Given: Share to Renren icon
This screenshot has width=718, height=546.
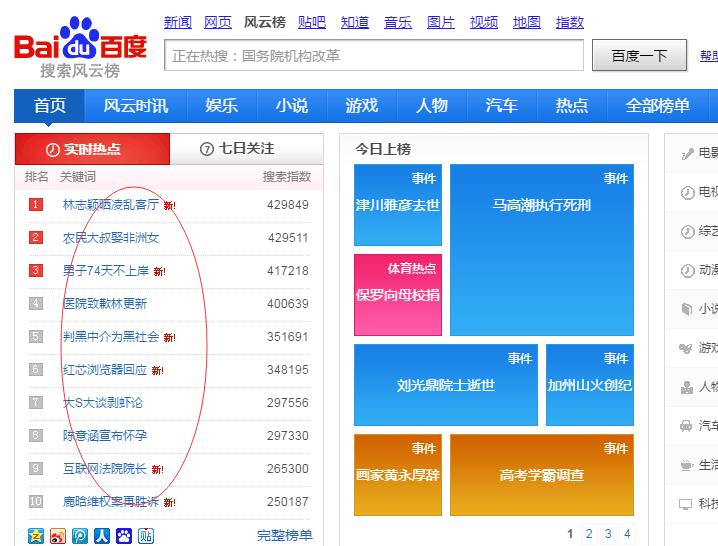Looking at the screenshot, I should [102, 535].
